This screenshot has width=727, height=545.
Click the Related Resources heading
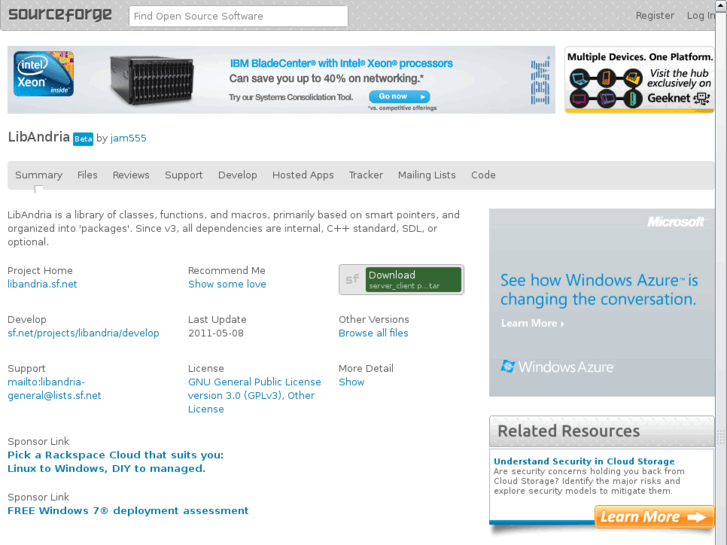pos(568,431)
